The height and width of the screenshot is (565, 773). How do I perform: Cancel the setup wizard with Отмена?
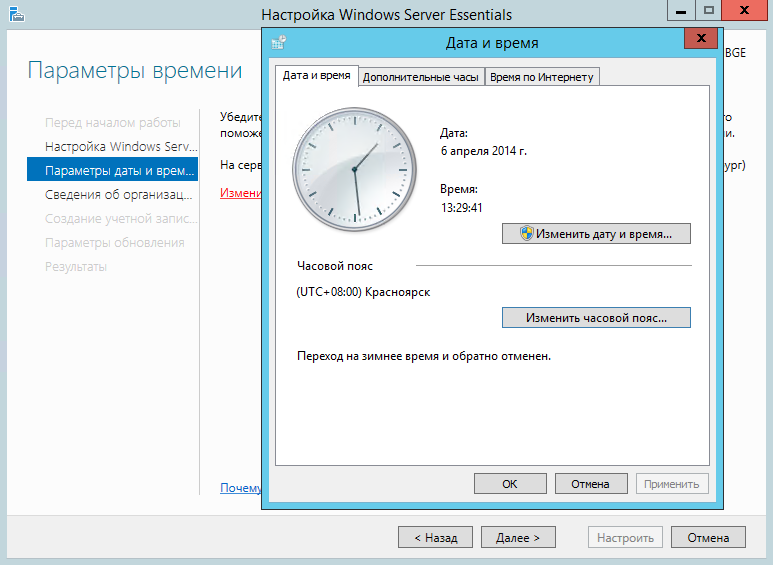(x=708, y=537)
